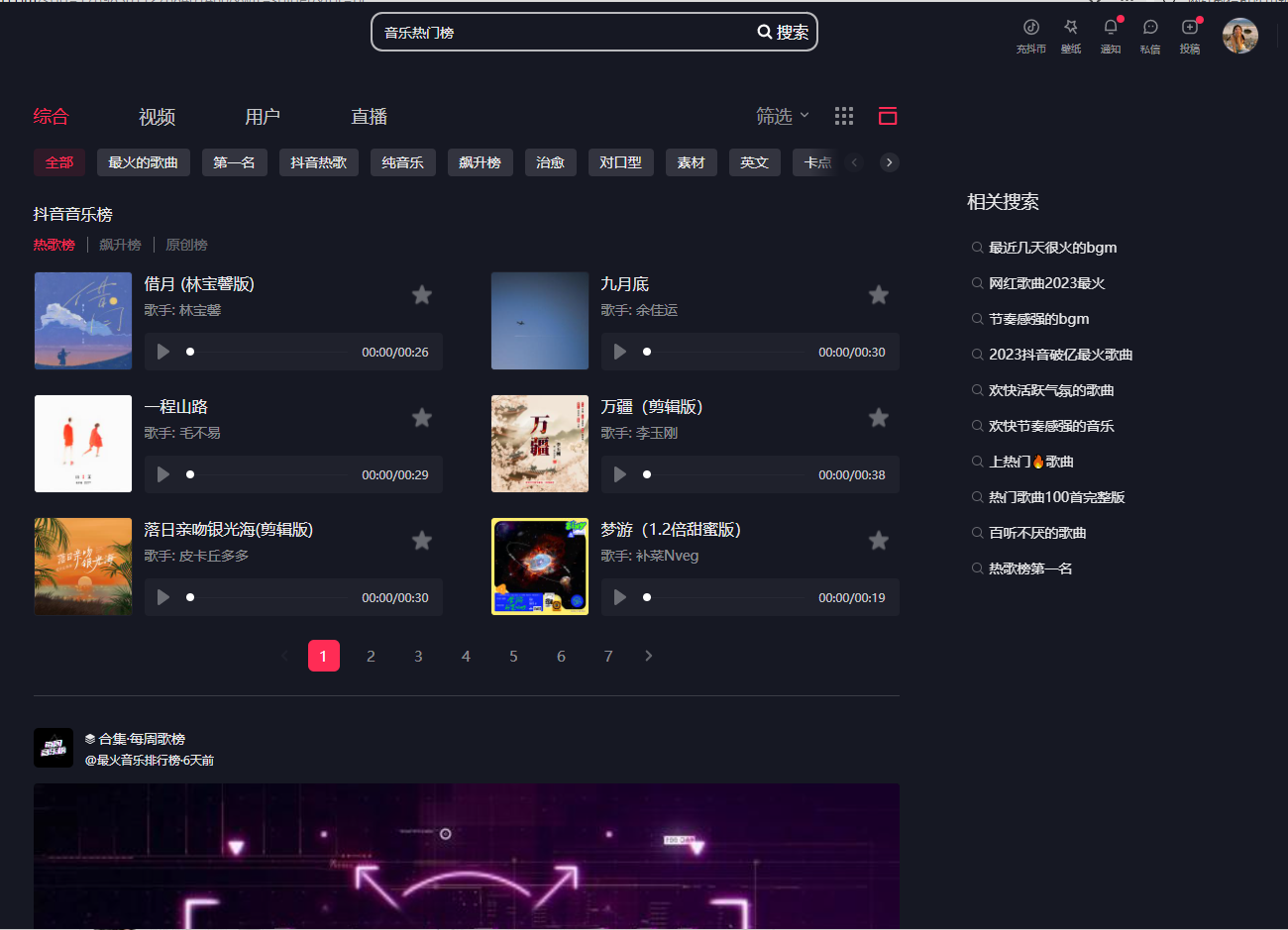Play the song 借月 (林宝馨版)
This screenshot has height=930, width=1288.
coord(163,352)
